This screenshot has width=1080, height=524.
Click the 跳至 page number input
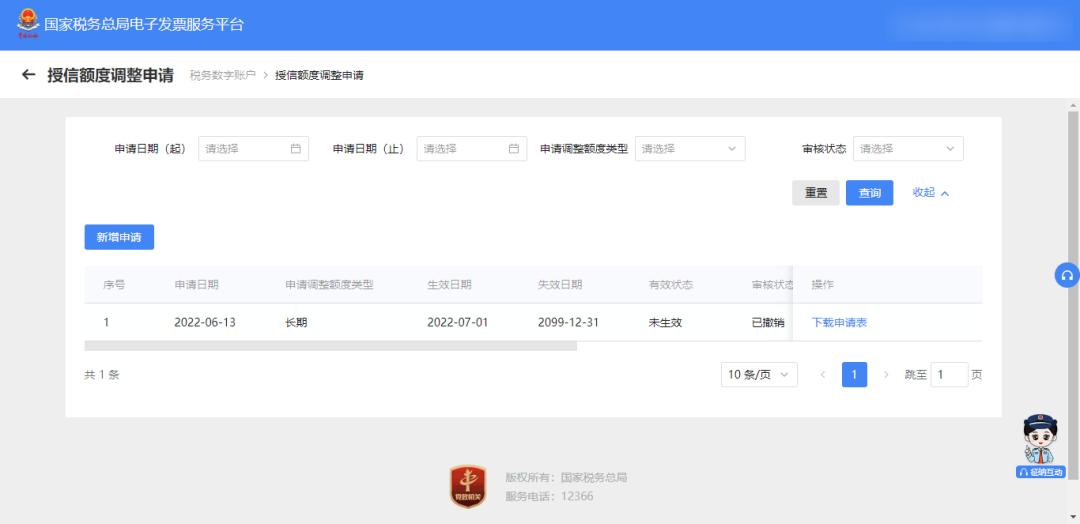click(x=948, y=375)
